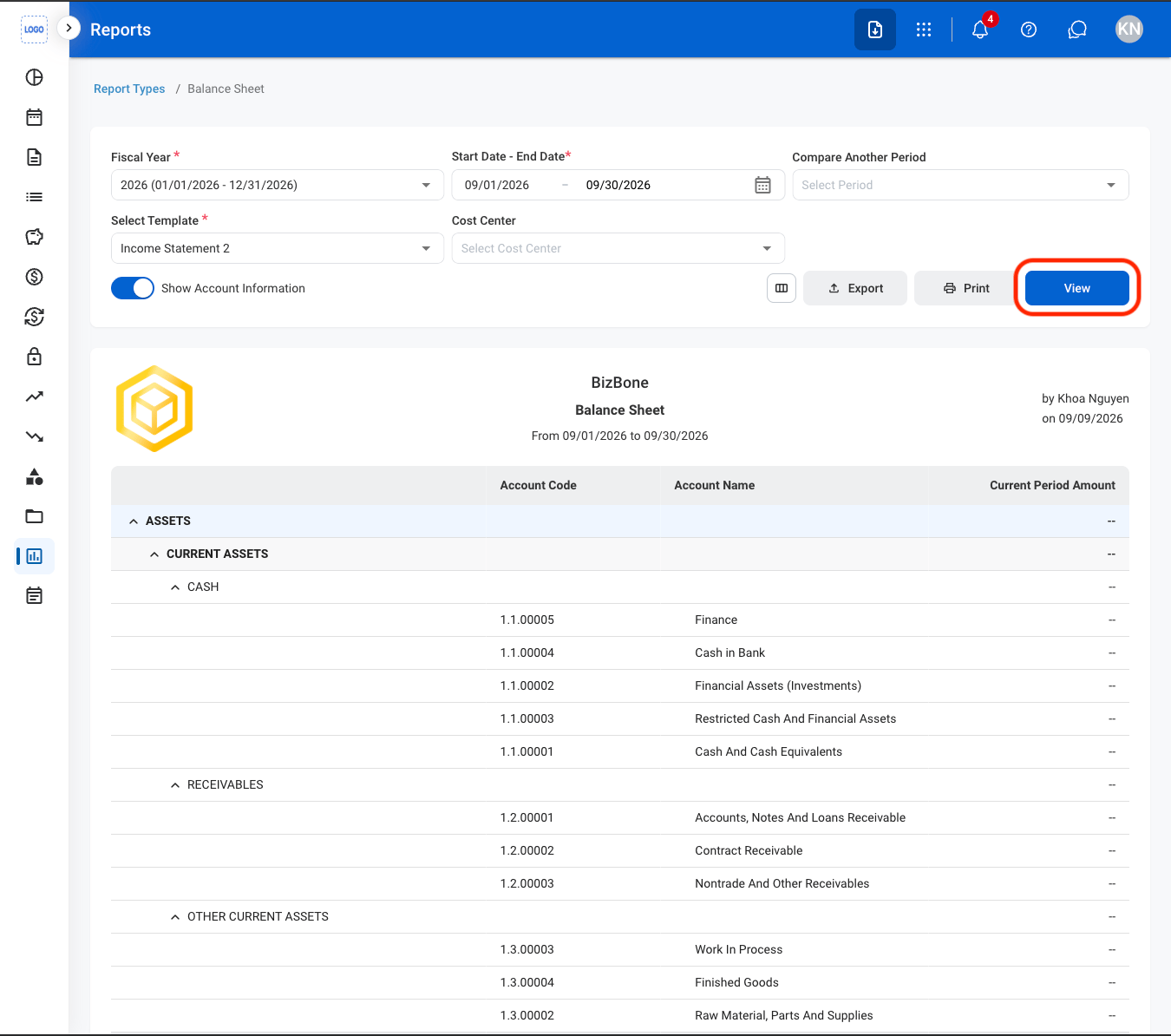Open the Select Cost Center dropdown
This screenshot has width=1171, height=1036.
tap(618, 248)
